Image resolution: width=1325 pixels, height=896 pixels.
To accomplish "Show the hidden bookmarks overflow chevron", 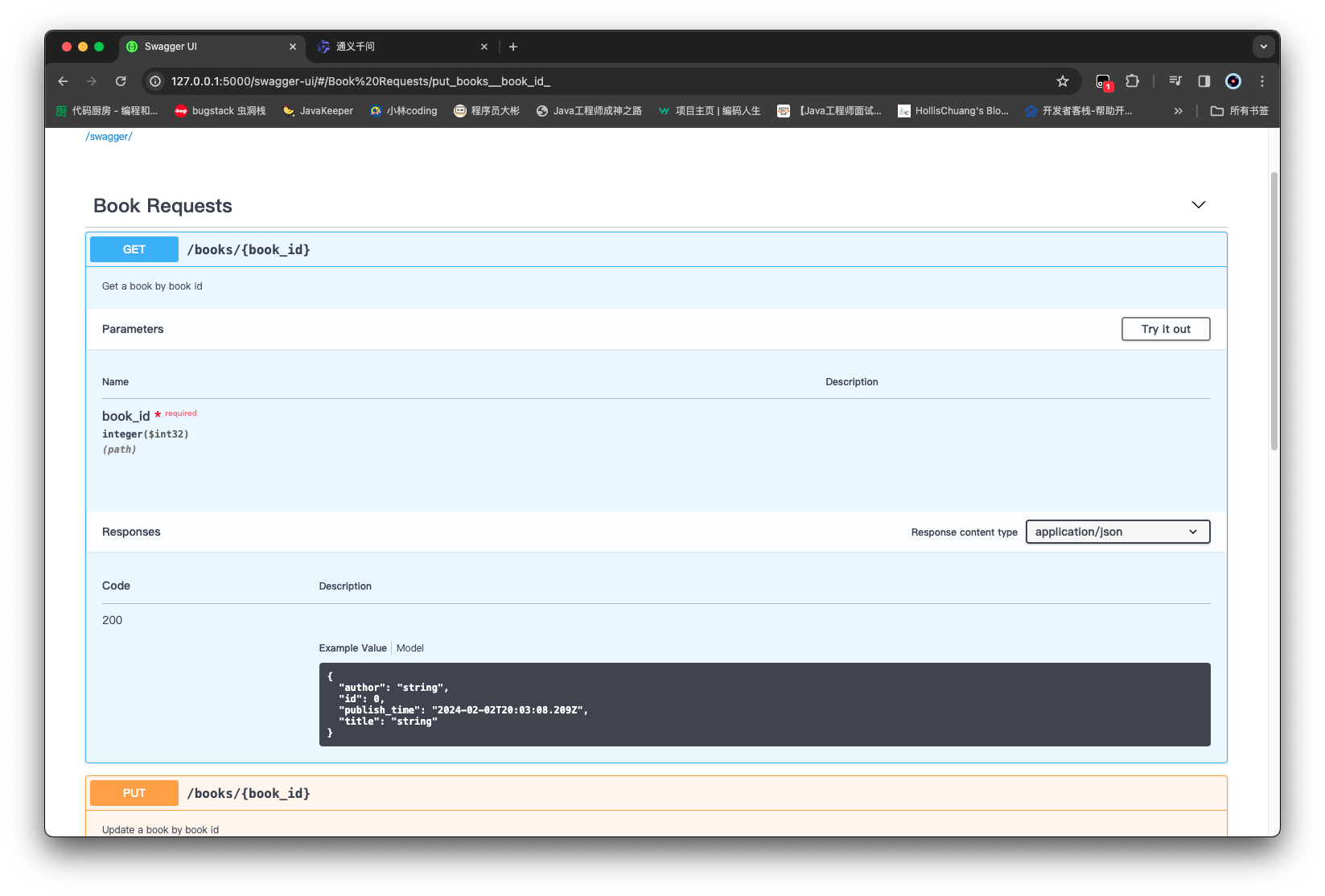I will (x=1179, y=111).
